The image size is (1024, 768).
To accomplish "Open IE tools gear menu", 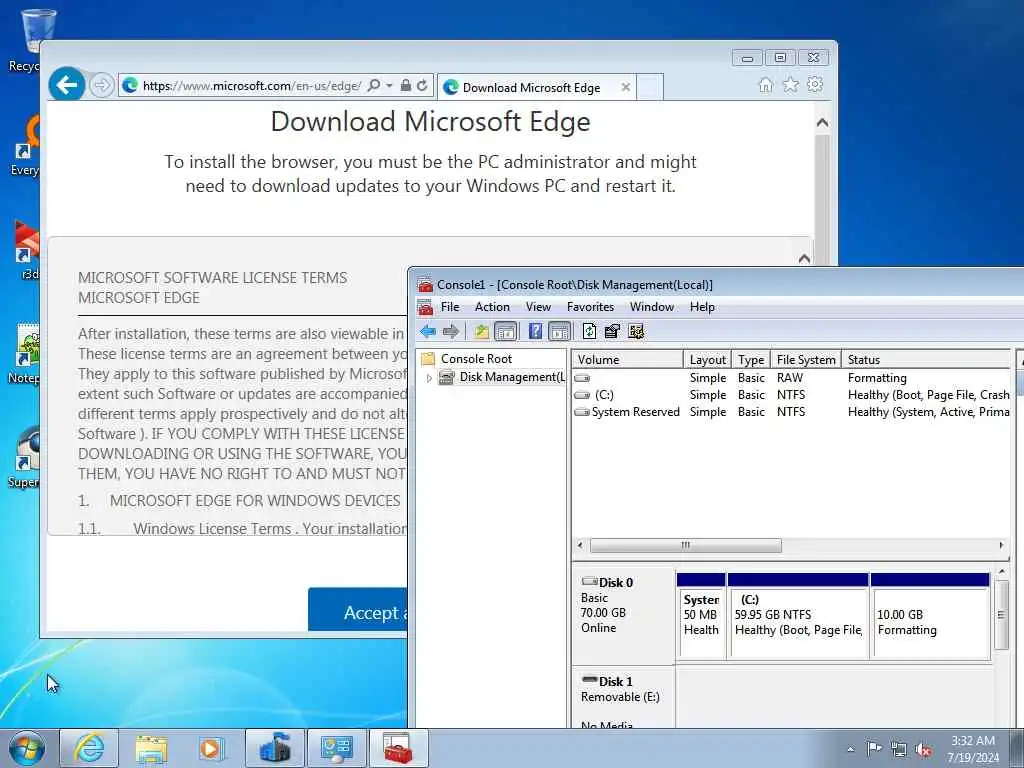I will pos(815,84).
